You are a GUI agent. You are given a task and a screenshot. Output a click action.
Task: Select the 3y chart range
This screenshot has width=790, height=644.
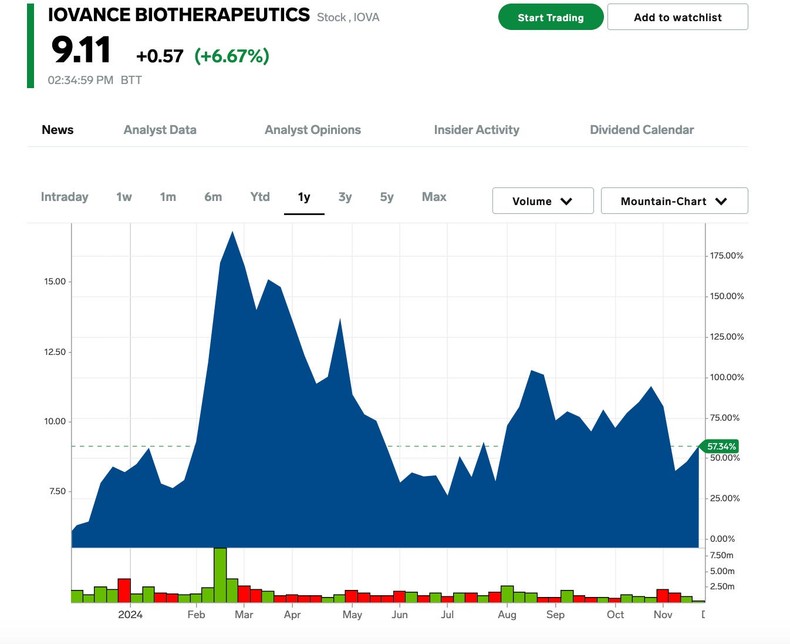(x=345, y=197)
